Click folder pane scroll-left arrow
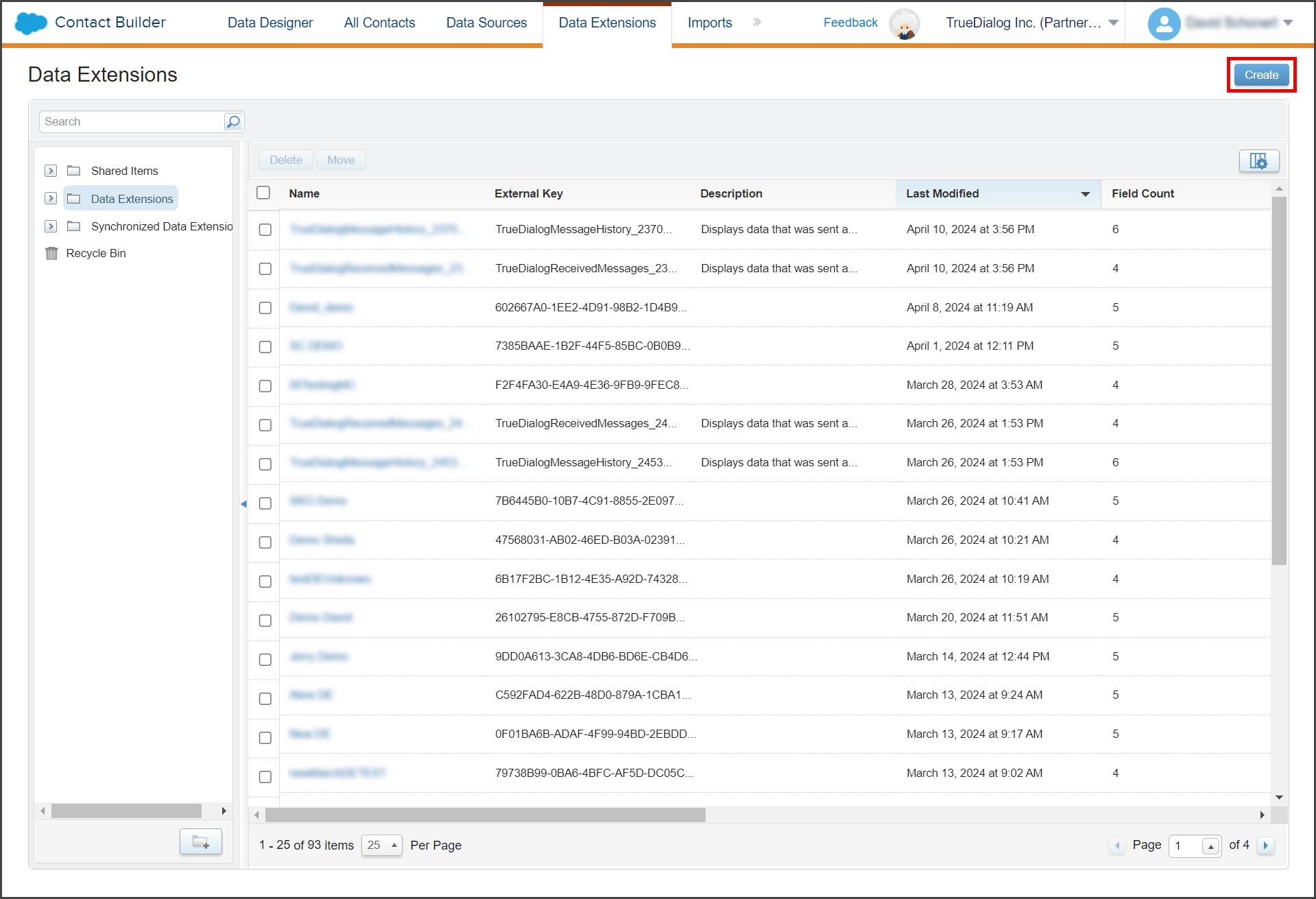The image size is (1316, 899). [x=43, y=811]
